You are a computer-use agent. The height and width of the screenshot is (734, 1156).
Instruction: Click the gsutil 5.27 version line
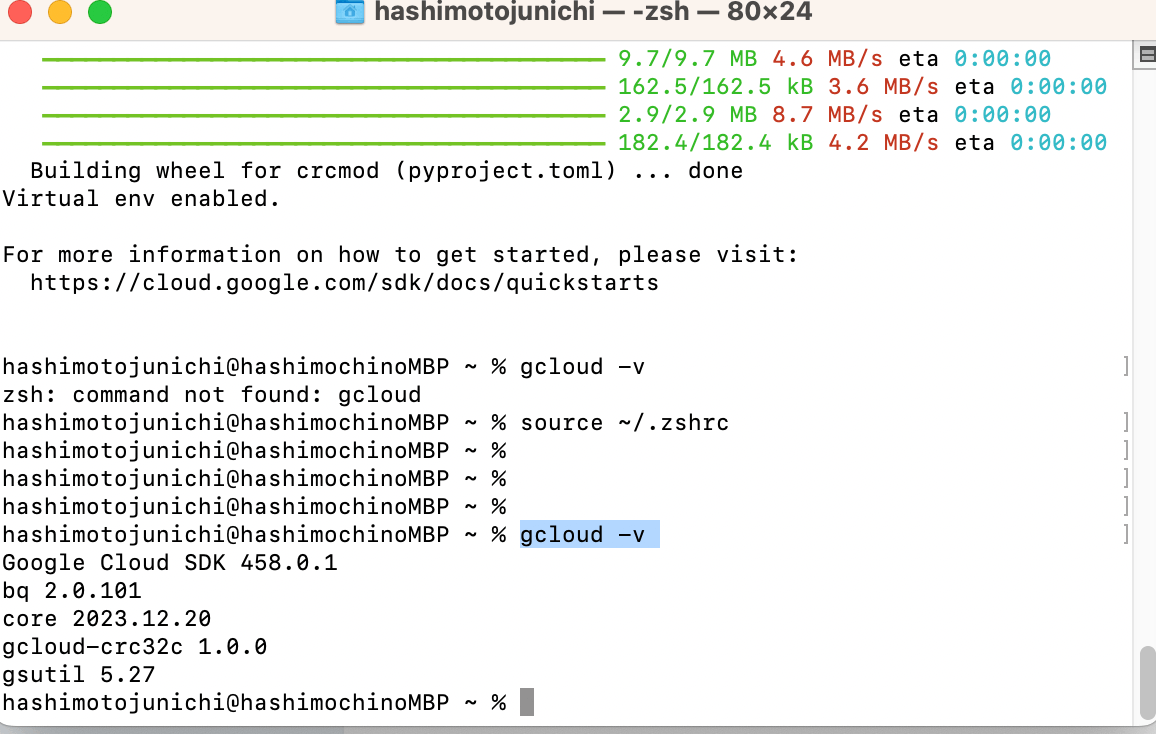click(79, 675)
